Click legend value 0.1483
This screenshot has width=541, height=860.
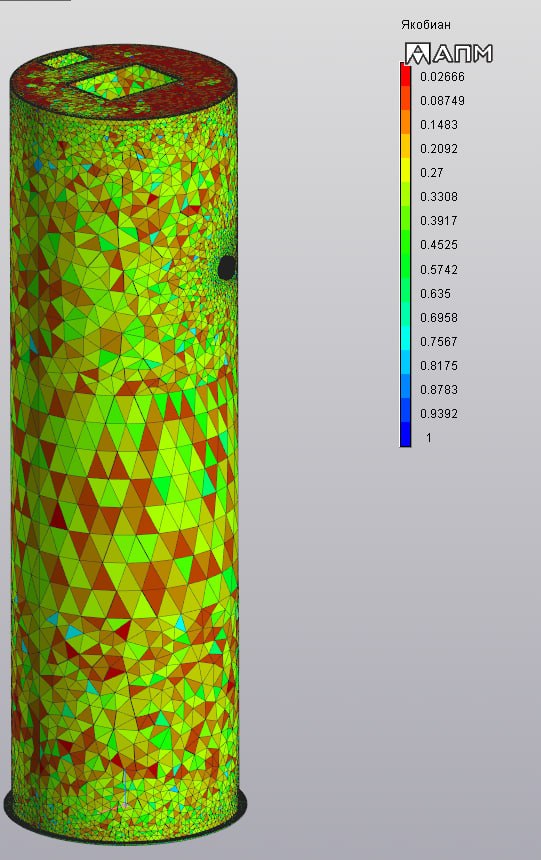point(439,125)
